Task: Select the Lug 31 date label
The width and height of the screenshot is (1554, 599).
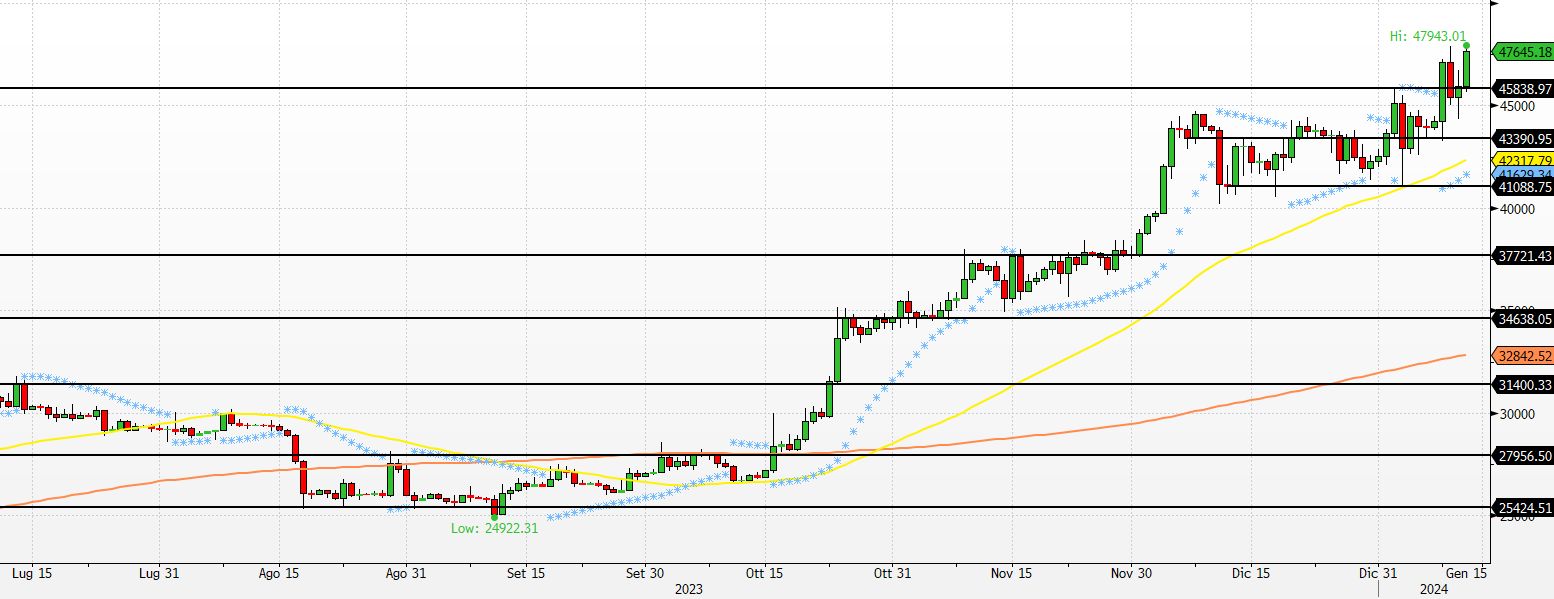Action: pyautogui.click(x=159, y=574)
